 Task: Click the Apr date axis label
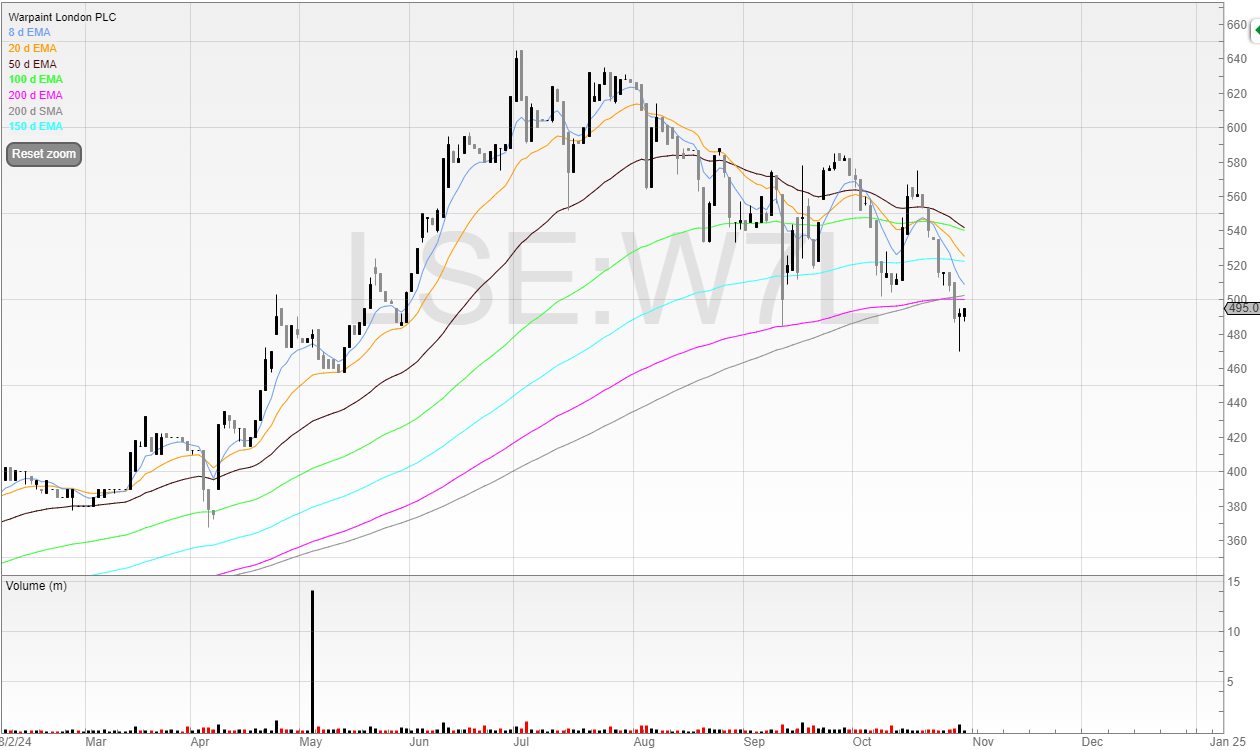[199, 742]
